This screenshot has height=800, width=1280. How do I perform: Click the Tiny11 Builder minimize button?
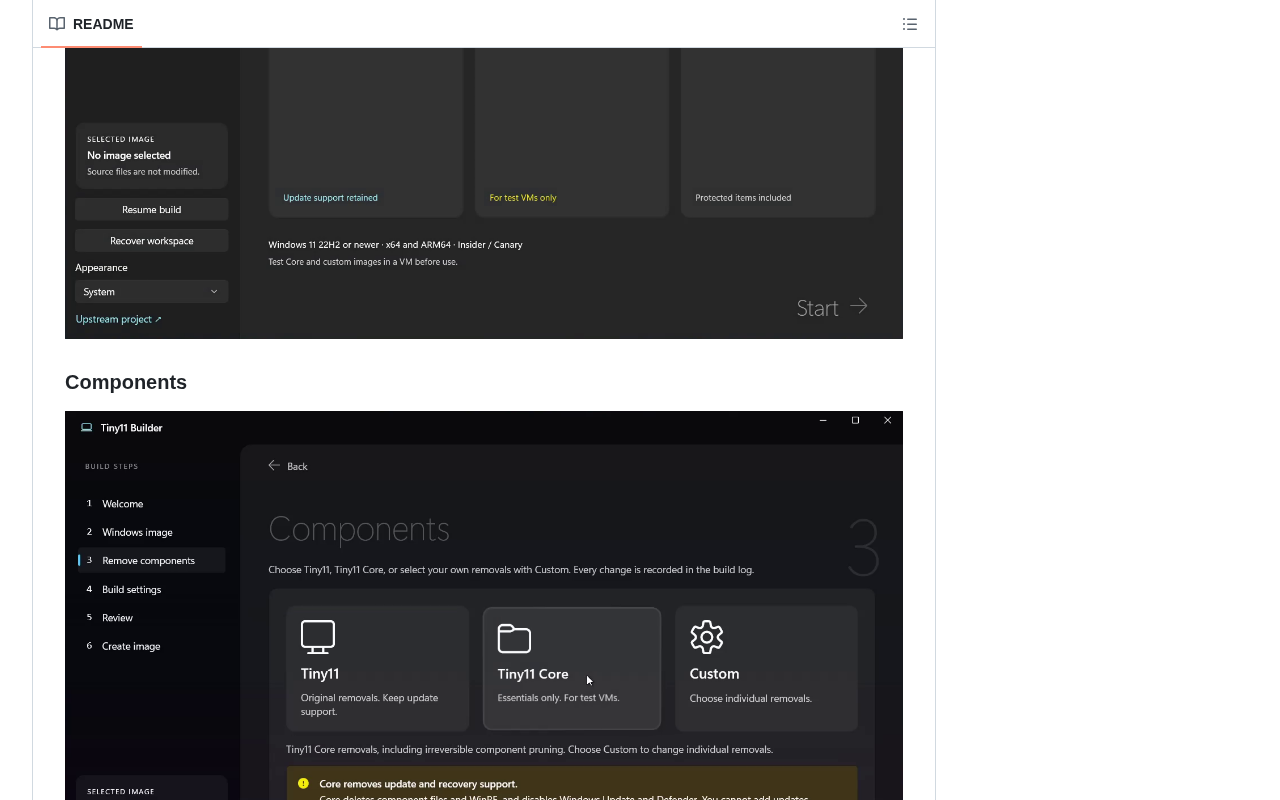point(823,421)
